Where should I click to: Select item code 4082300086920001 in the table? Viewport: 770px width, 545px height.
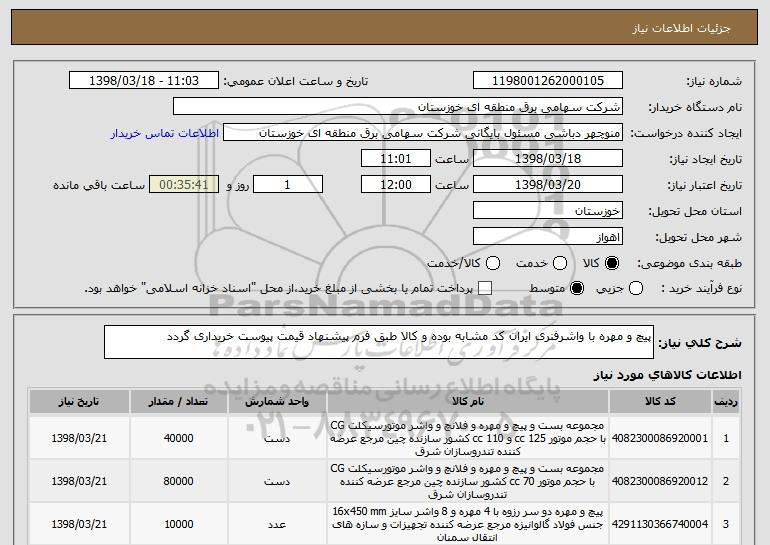671,437
